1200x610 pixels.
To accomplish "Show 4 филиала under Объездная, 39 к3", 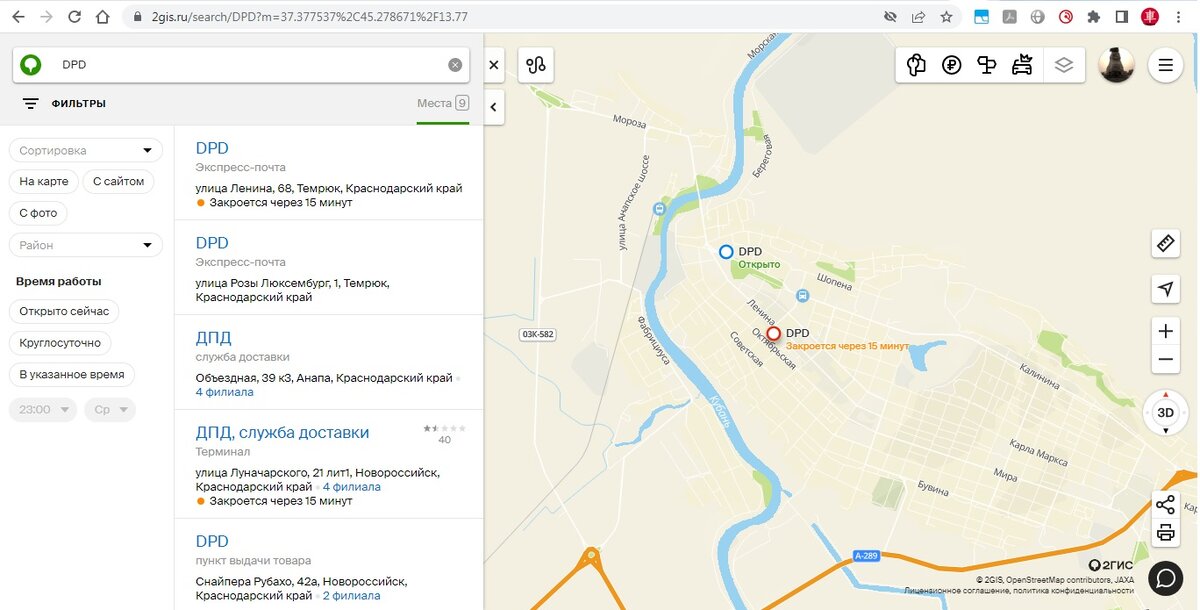I will point(225,392).
